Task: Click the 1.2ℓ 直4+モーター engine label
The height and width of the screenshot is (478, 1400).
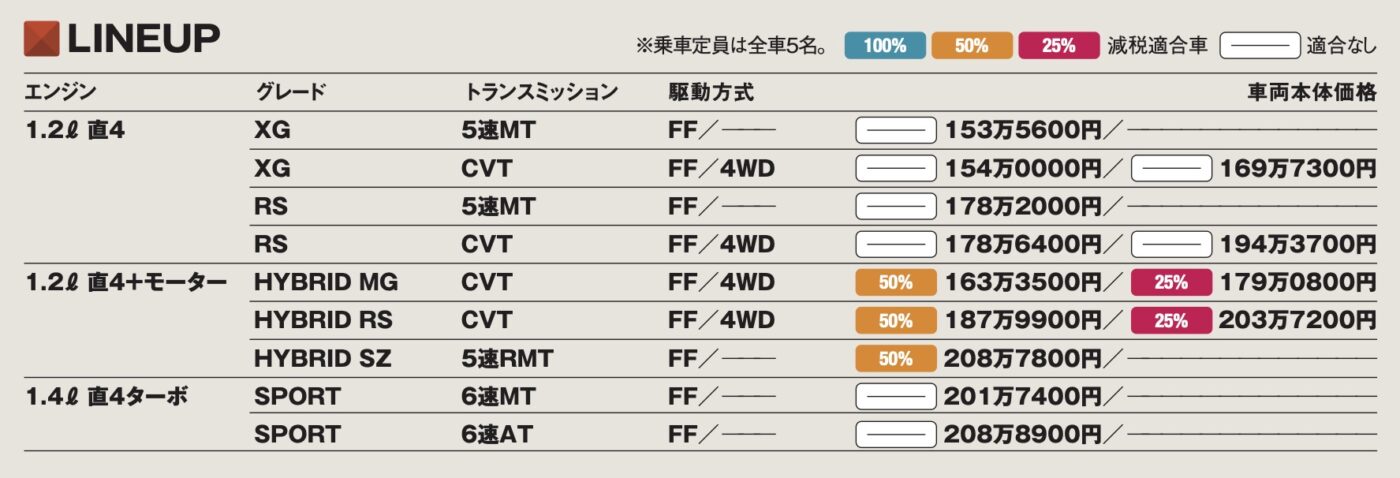Action: tap(126, 283)
